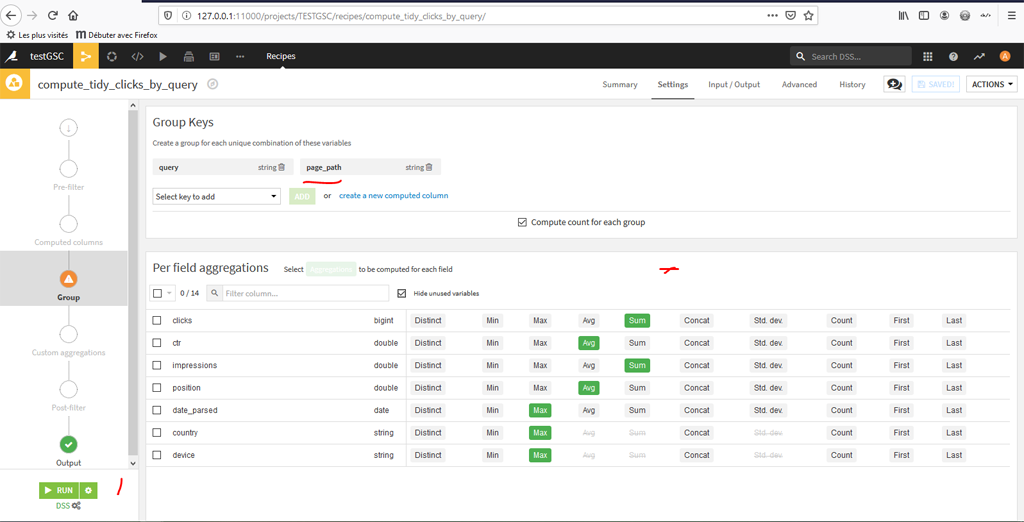Image resolution: width=1024 pixels, height=522 pixels.
Task: Switch to the Advanced tab
Action: pyautogui.click(x=799, y=84)
